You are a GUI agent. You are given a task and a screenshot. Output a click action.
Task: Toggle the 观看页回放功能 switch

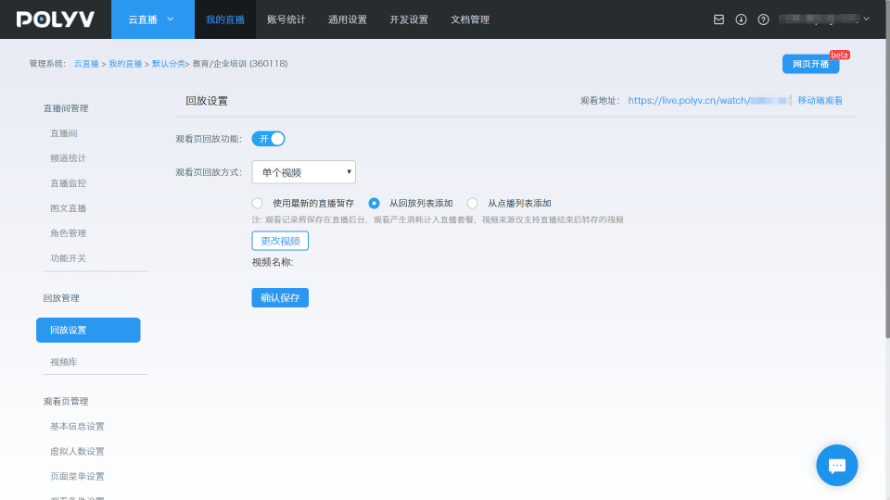pyautogui.click(x=268, y=139)
